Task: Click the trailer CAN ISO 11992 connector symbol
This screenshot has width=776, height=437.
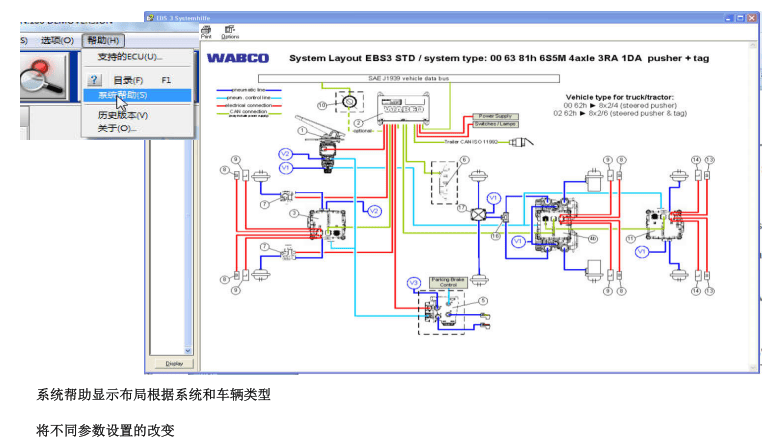Action: 522,143
